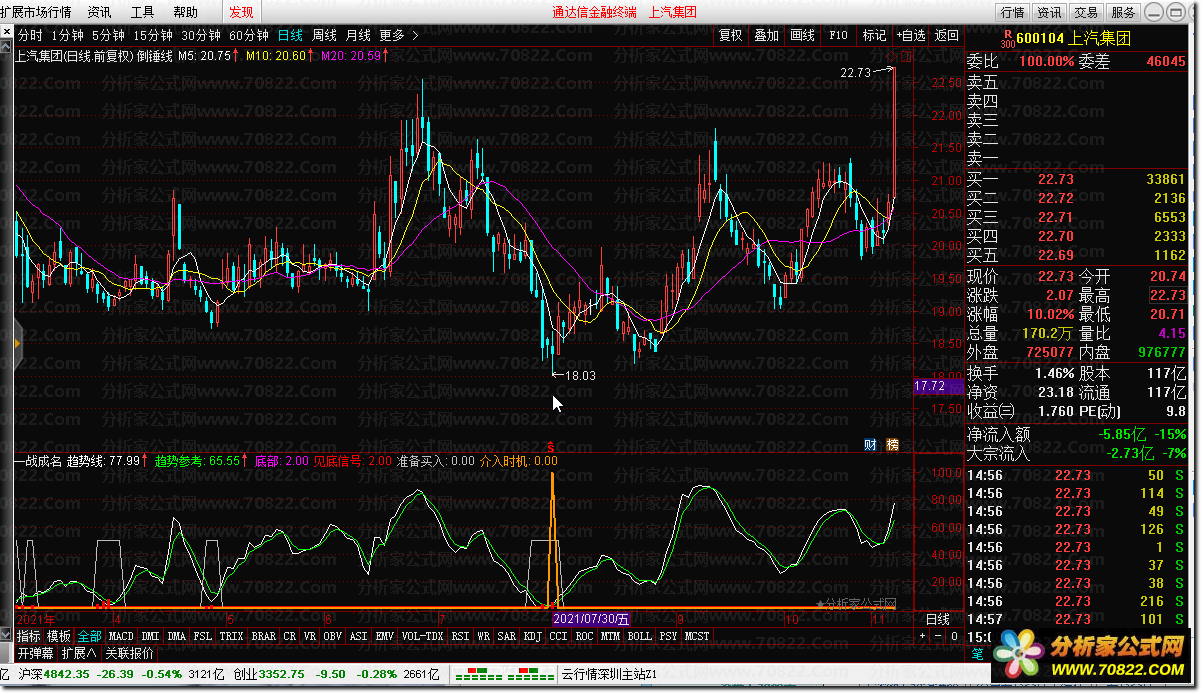Click the 标记 mark button
1203x694 pixels.
coord(874,35)
